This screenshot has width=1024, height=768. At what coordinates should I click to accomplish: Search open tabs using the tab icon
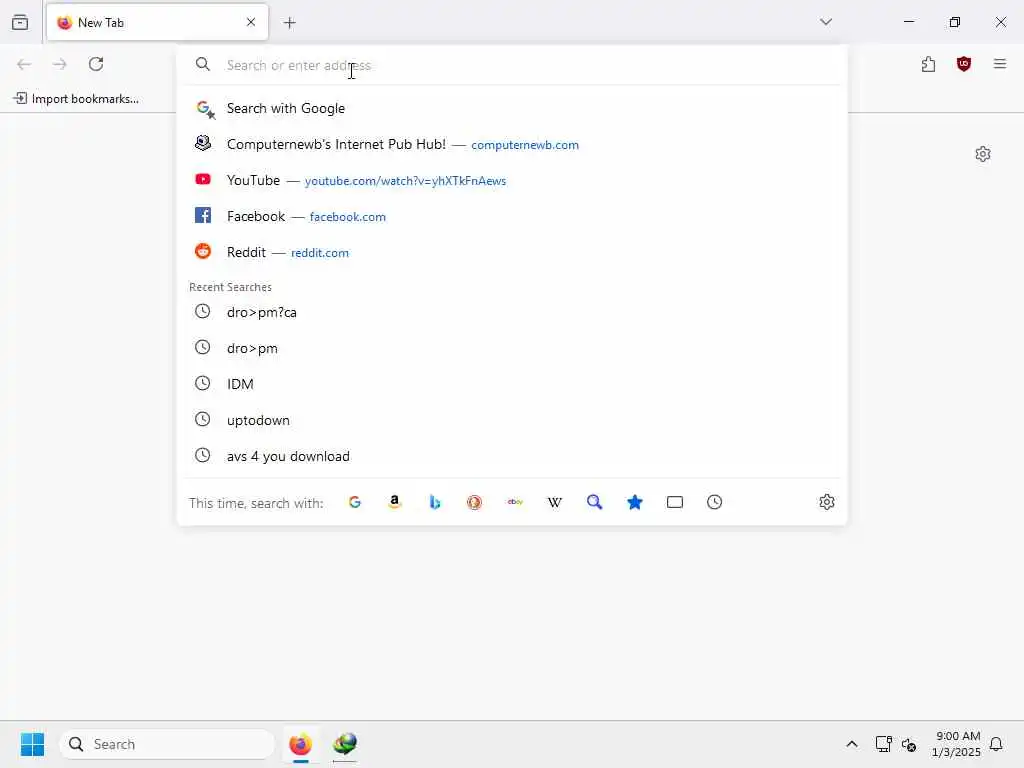(x=675, y=502)
